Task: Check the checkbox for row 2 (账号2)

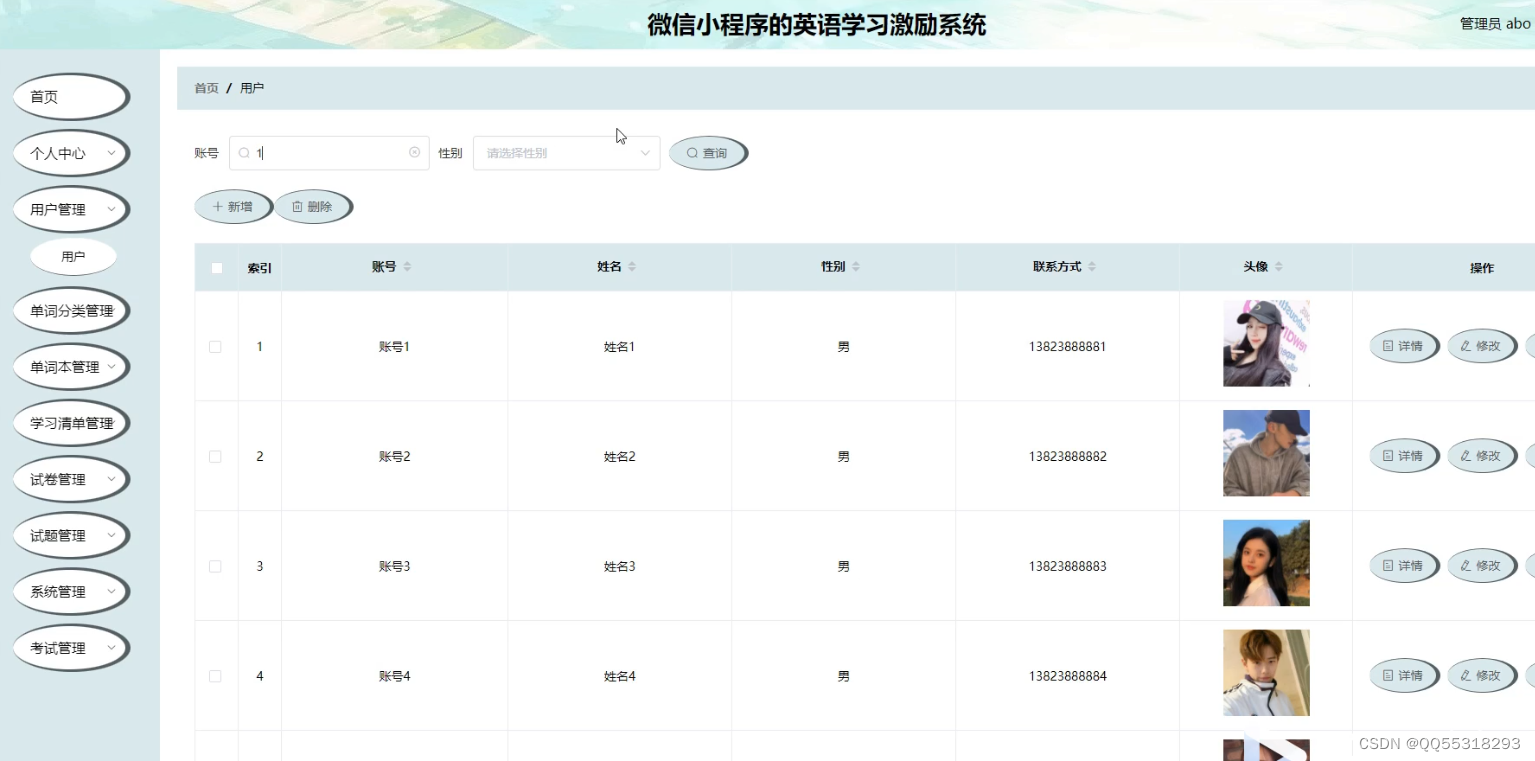Action: (x=215, y=455)
